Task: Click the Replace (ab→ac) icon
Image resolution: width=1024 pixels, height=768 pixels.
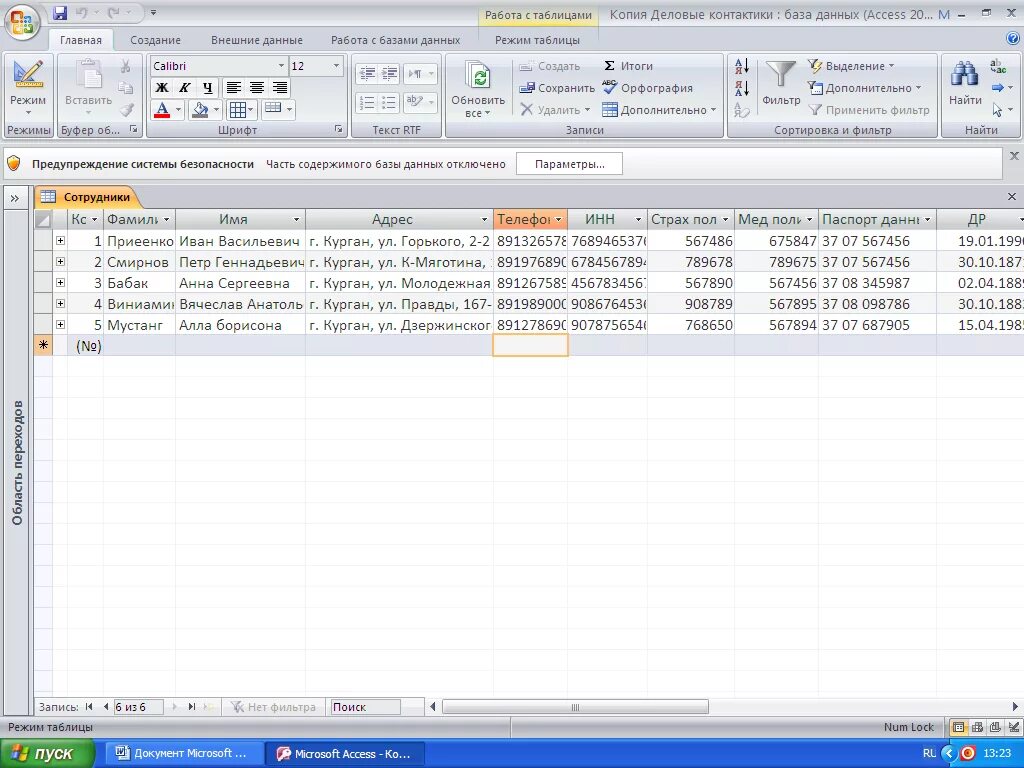Action: [998, 66]
